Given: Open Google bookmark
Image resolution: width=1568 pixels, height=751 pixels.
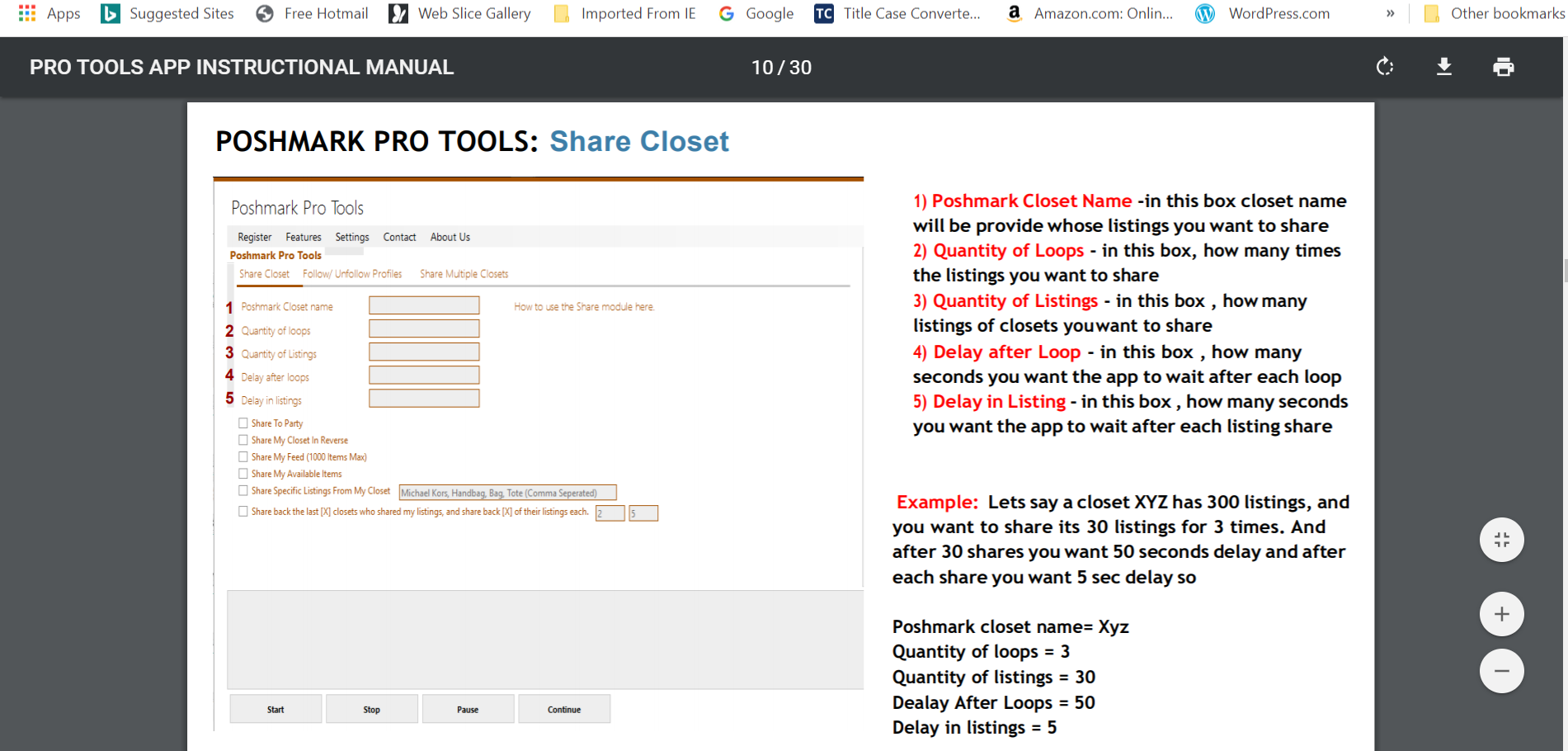Looking at the screenshot, I should [x=756, y=13].
